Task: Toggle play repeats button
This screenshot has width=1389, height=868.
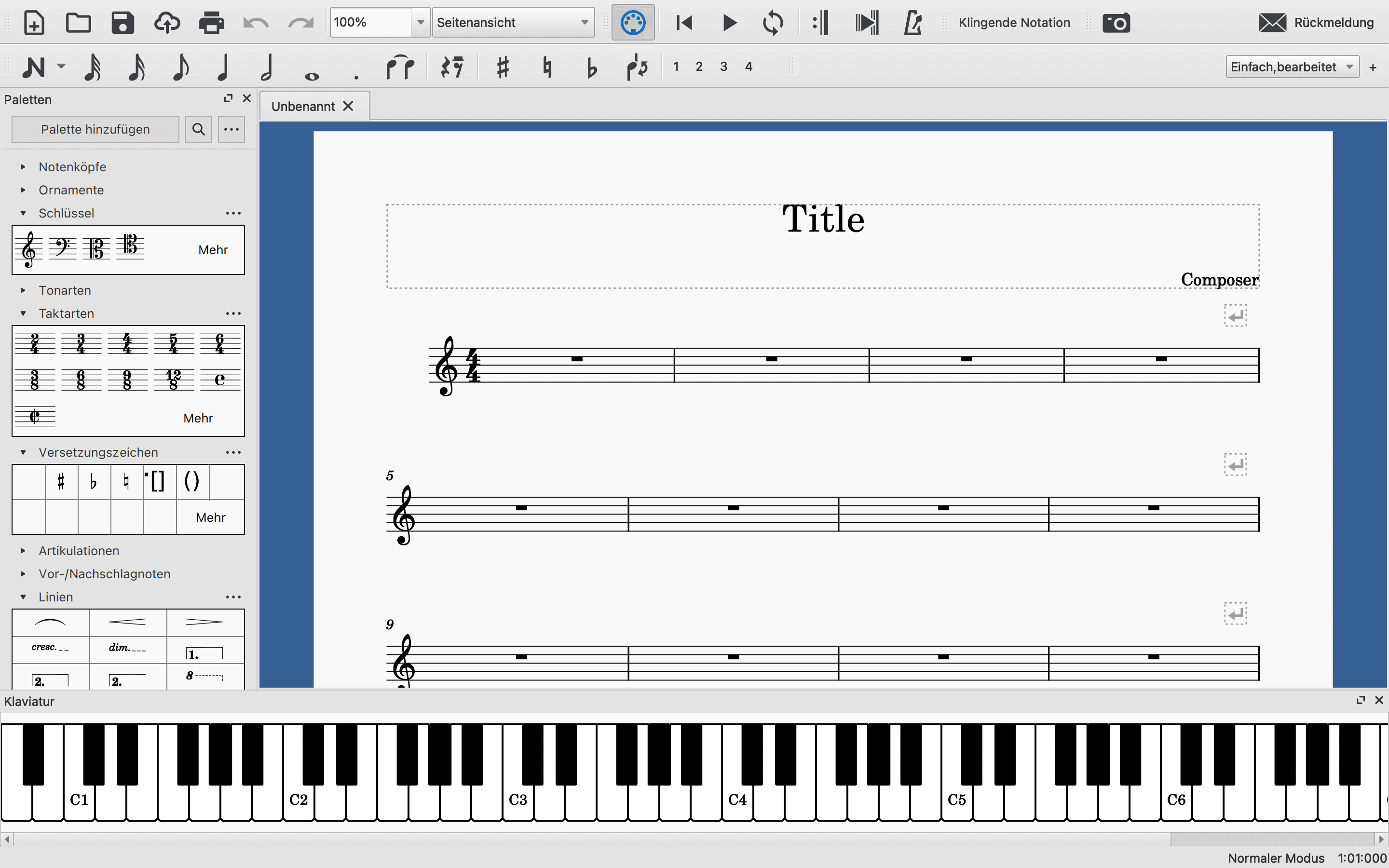Action: 821,23
